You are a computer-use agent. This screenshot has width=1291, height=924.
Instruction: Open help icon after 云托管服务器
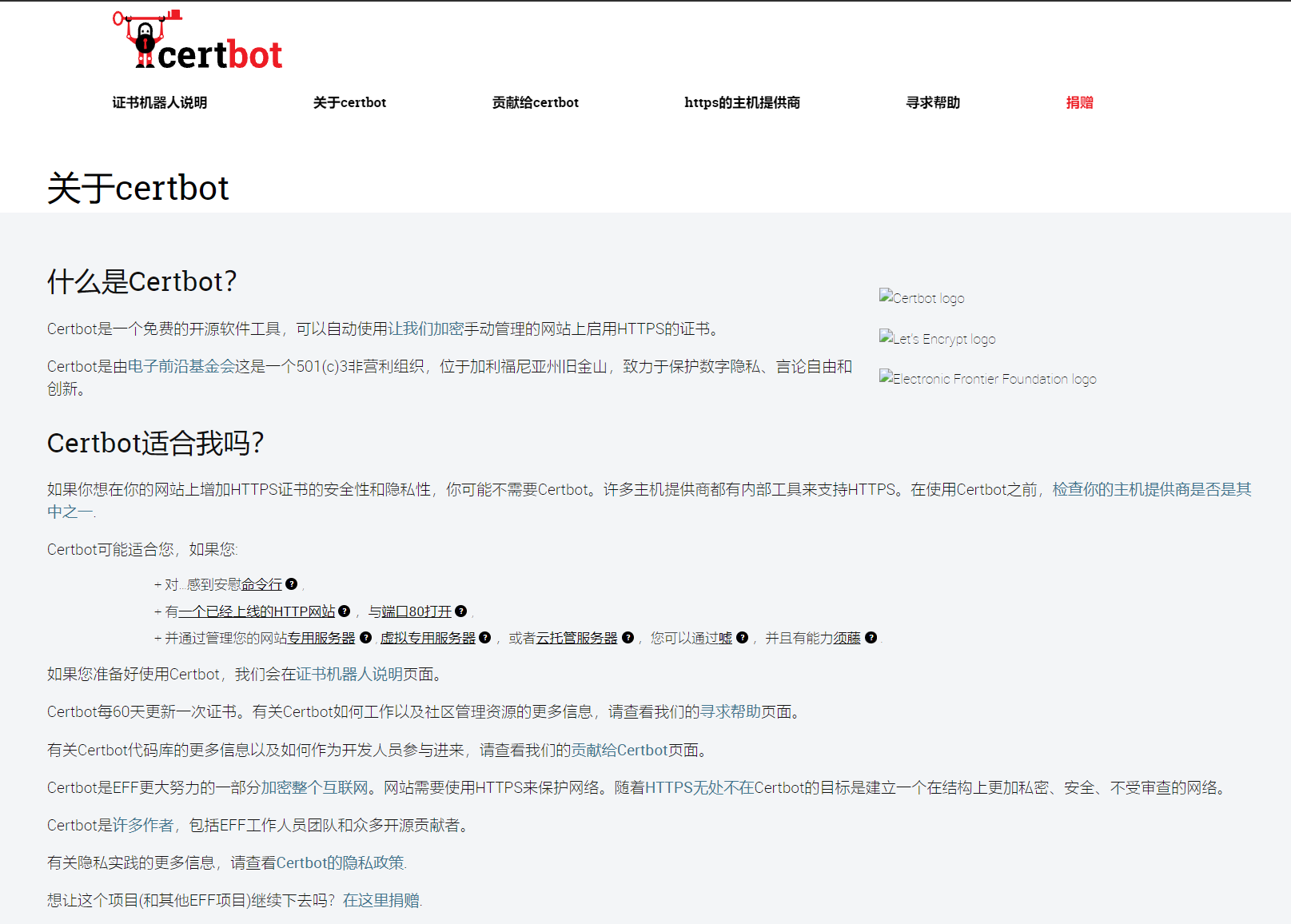click(x=628, y=638)
